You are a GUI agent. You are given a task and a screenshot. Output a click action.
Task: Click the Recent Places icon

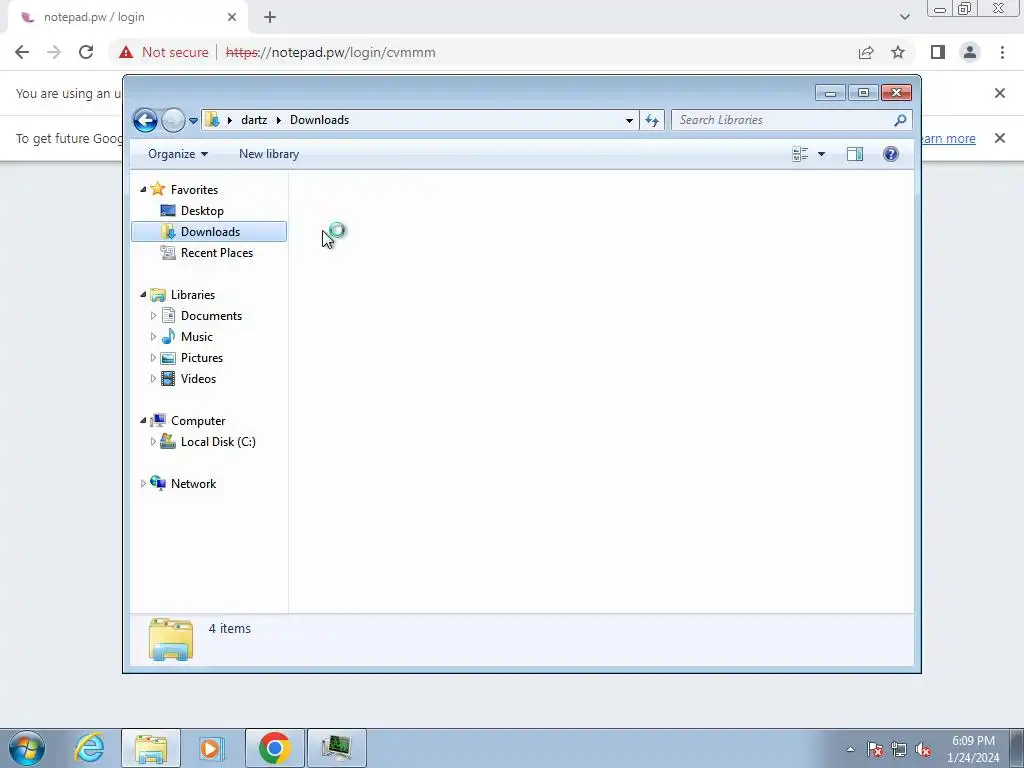168,253
